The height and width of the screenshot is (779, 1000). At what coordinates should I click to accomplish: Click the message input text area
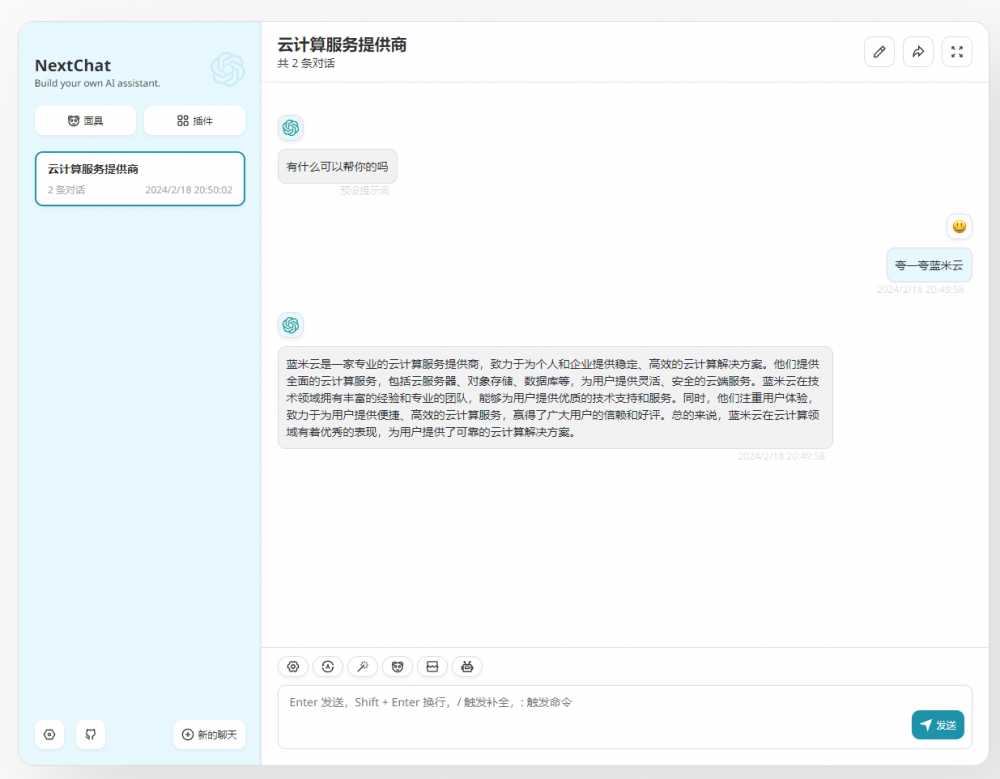(590, 715)
